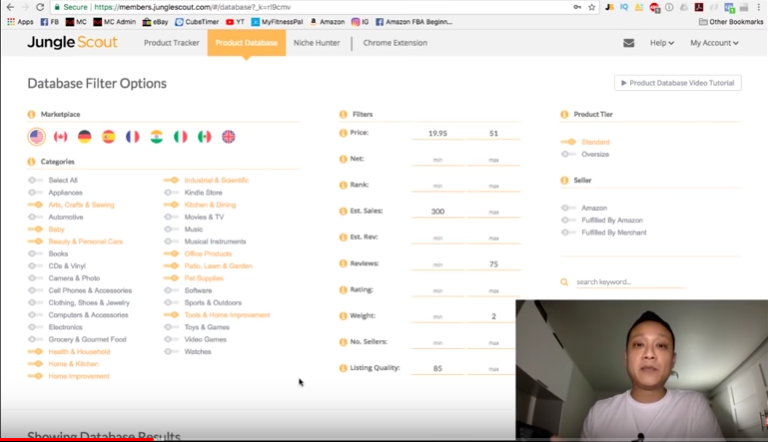768x442 pixels.
Task: Select the India marketplace flag
Action: coord(157,137)
